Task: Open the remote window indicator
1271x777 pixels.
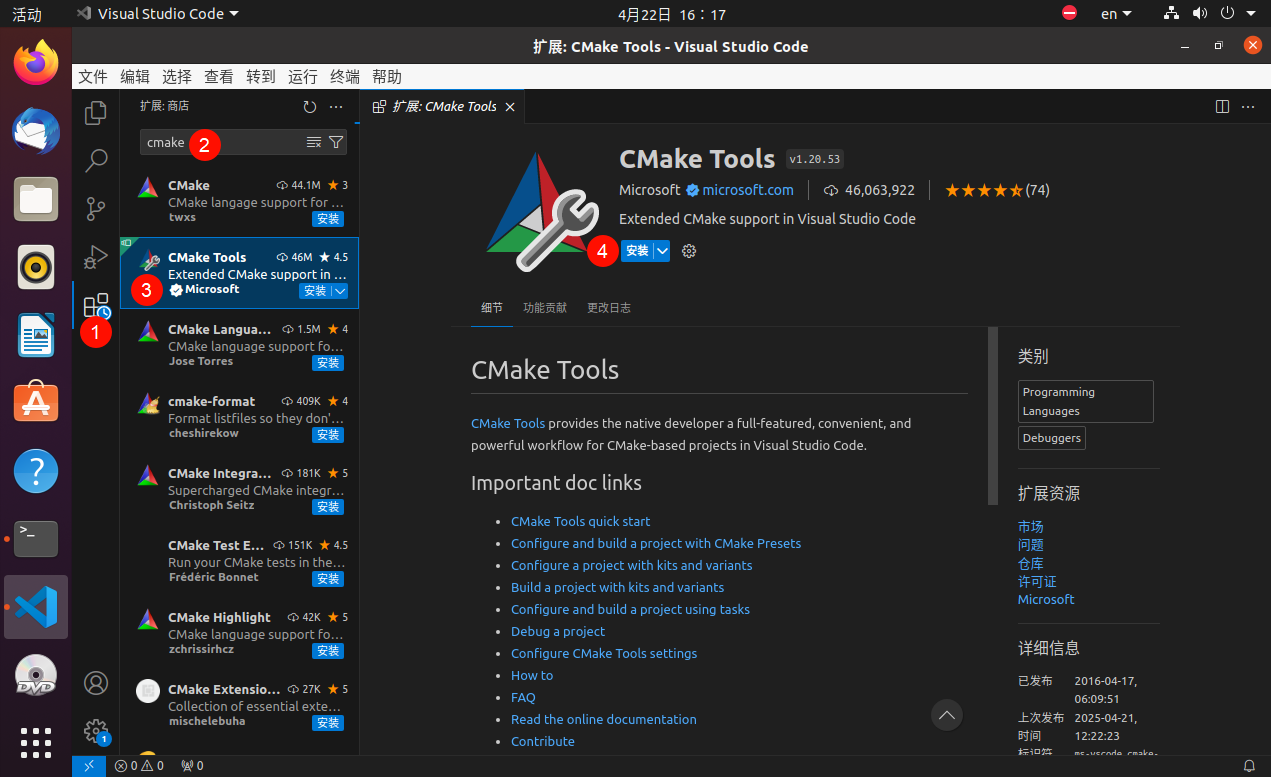Action: point(89,766)
